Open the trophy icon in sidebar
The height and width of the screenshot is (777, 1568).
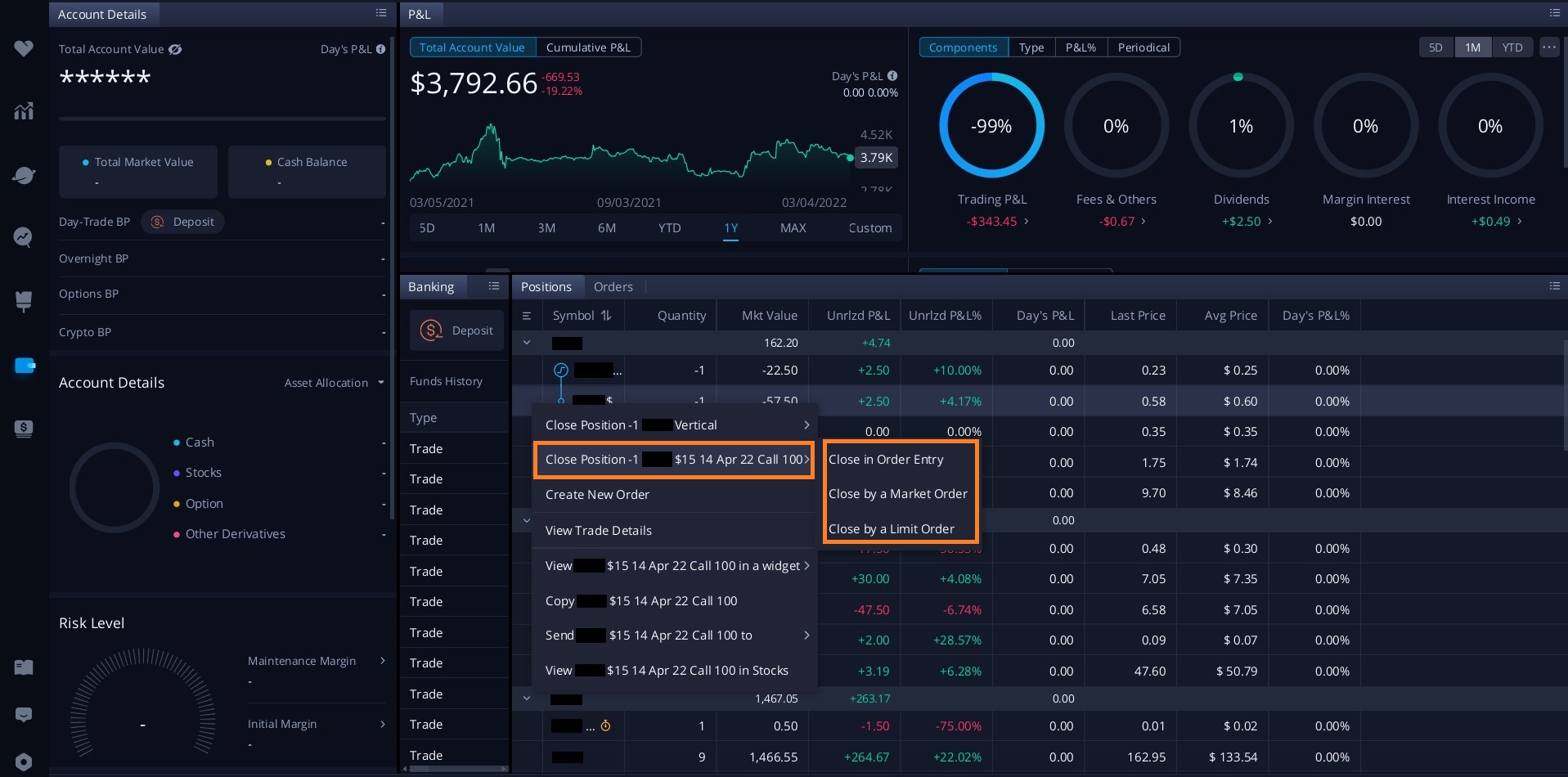coord(24,301)
